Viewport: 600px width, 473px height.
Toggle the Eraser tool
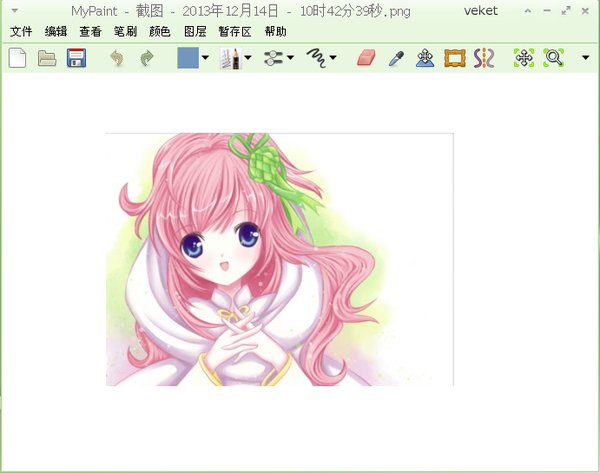tap(366, 58)
